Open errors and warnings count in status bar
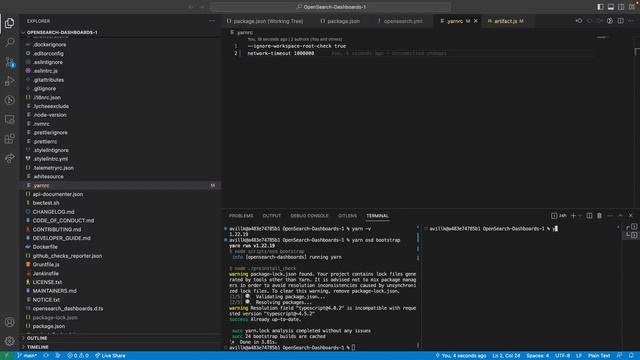The height and width of the screenshot is (360, 640). [78, 356]
